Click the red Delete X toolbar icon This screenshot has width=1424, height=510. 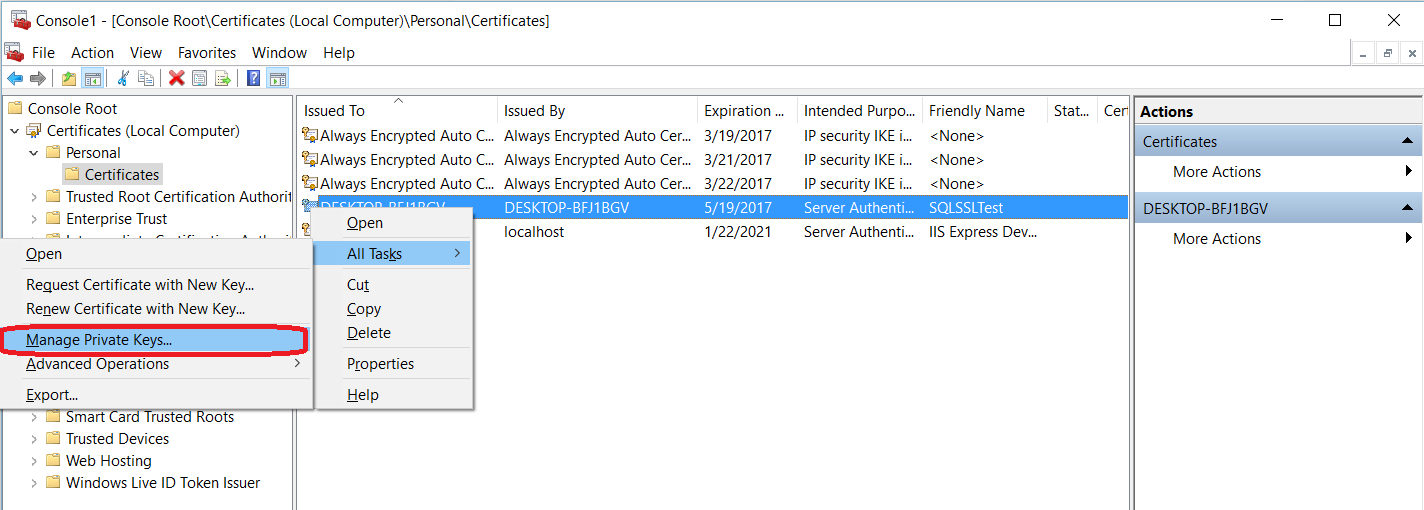click(x=177, y=79)
